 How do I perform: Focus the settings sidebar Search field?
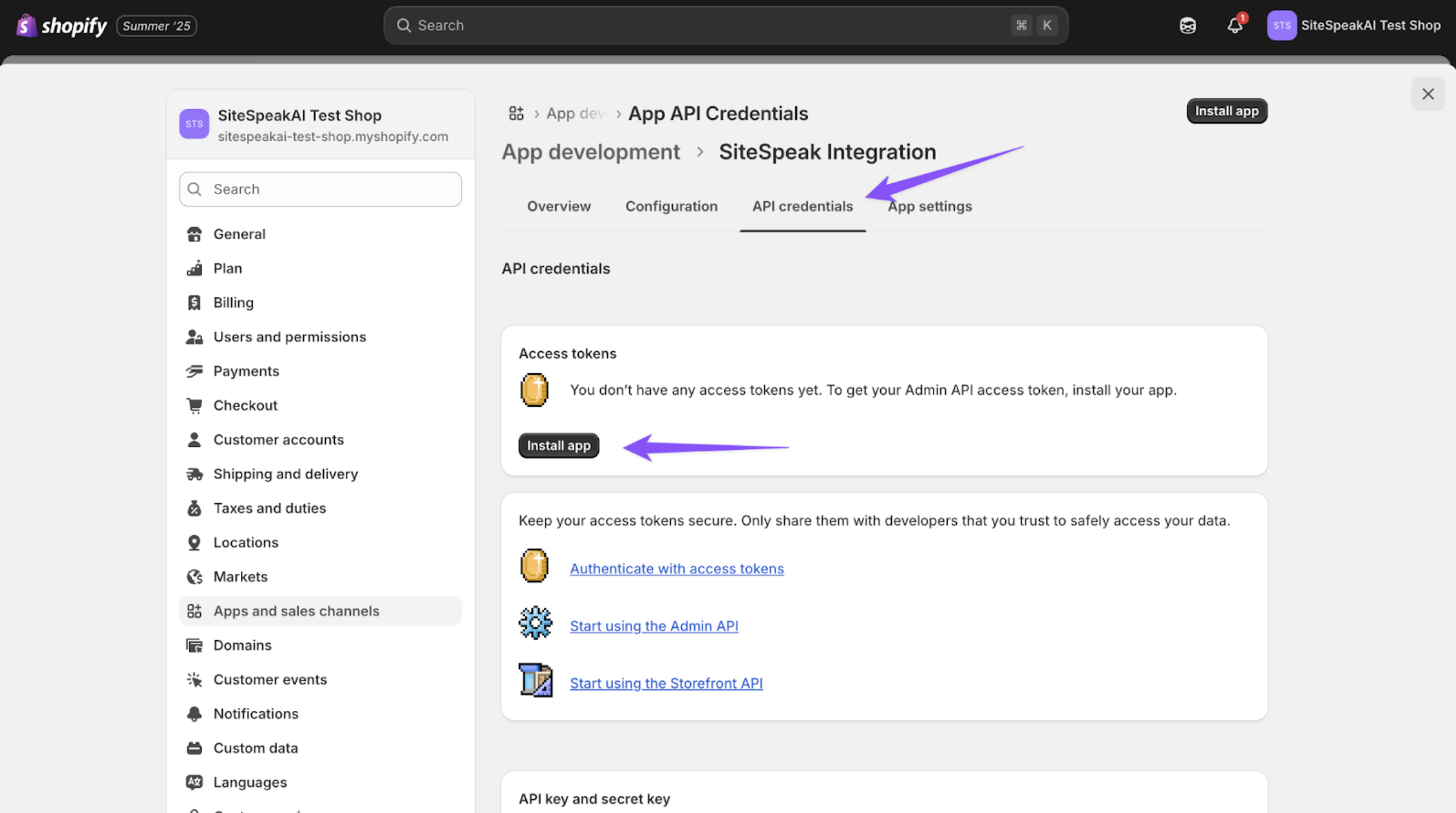(320, 189)
